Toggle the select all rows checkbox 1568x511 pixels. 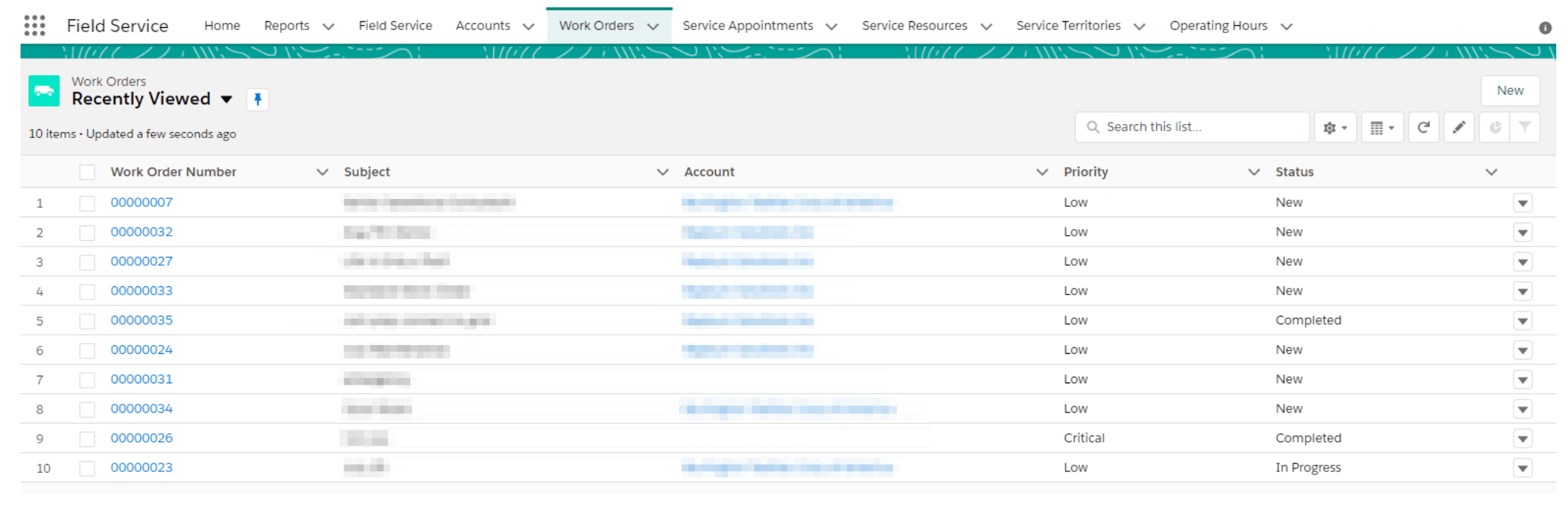(87, 173)
